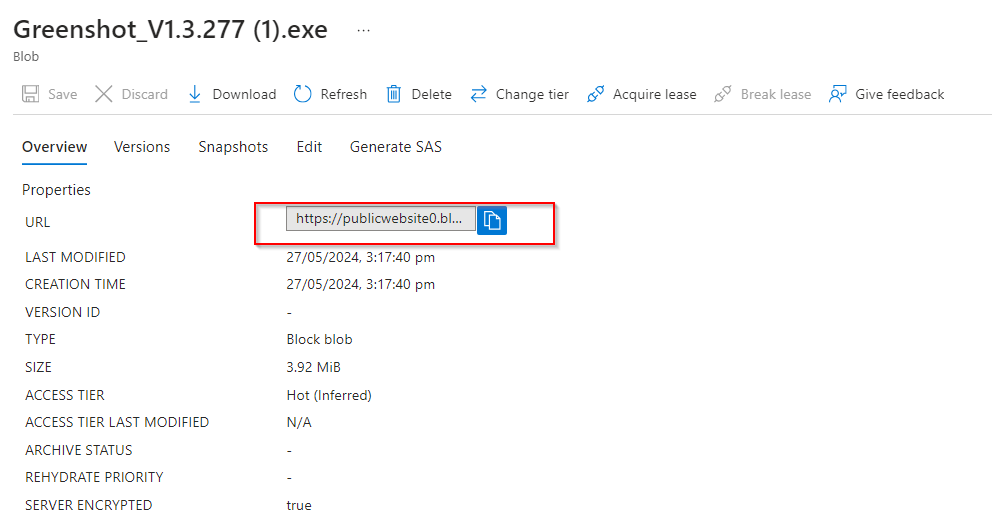This screenshot has width=992, height=516.
Task: Click the TYPE property label
Action: coord(40,340)
